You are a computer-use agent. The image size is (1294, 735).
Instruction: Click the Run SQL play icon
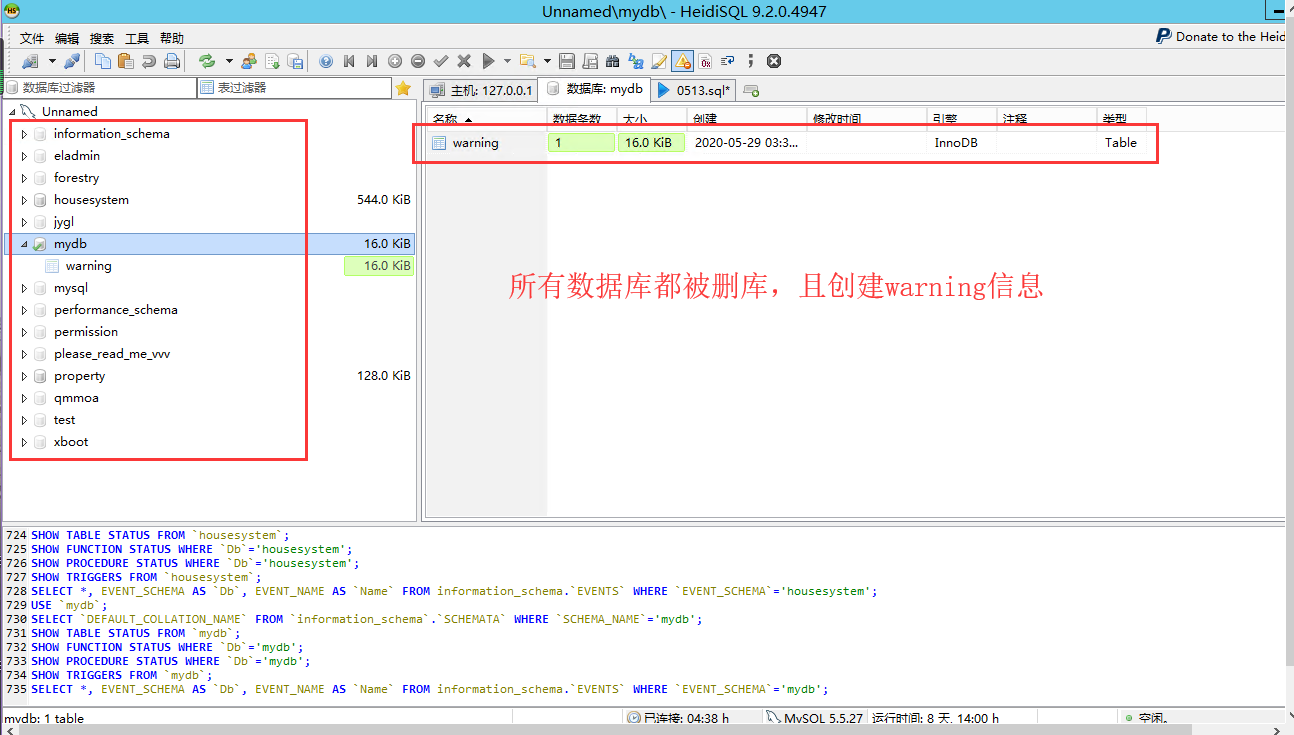coord(488,61)
